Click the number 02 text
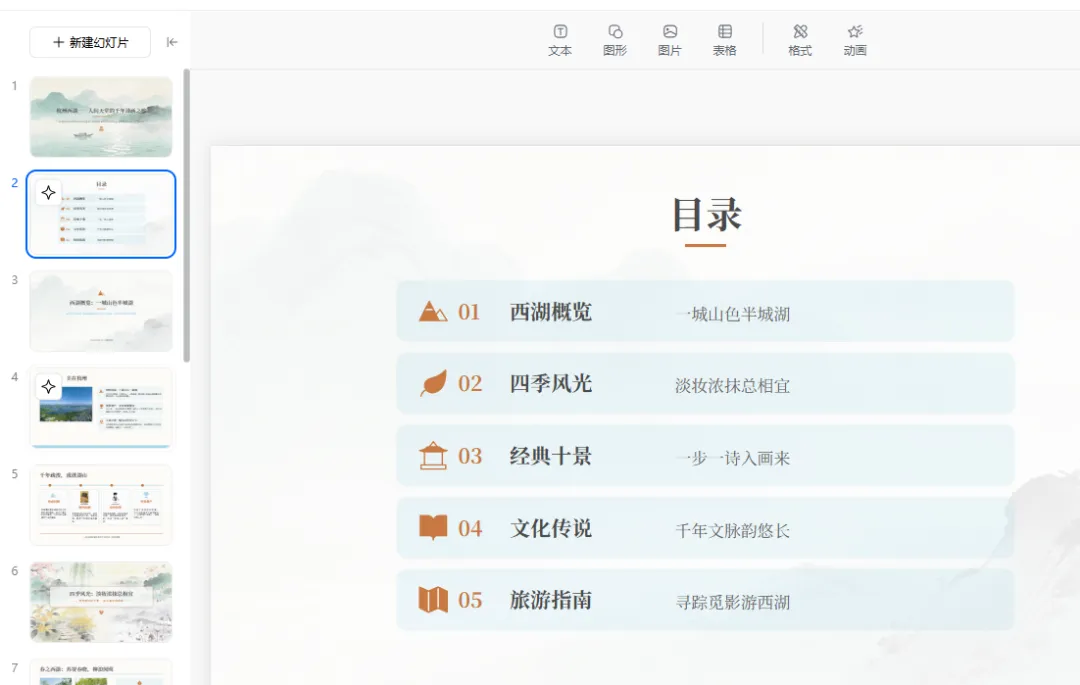Viewport: 1080px width, 685px height. coord(470,383)
